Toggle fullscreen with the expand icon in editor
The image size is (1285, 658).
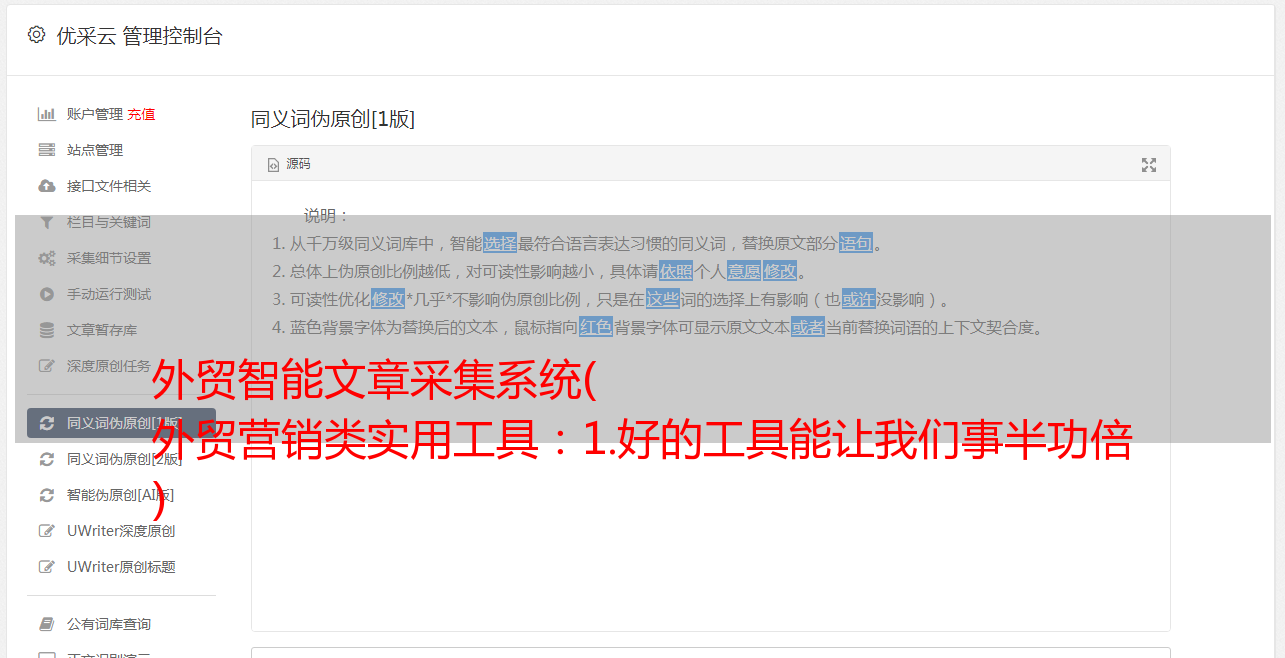point(1149,165)
